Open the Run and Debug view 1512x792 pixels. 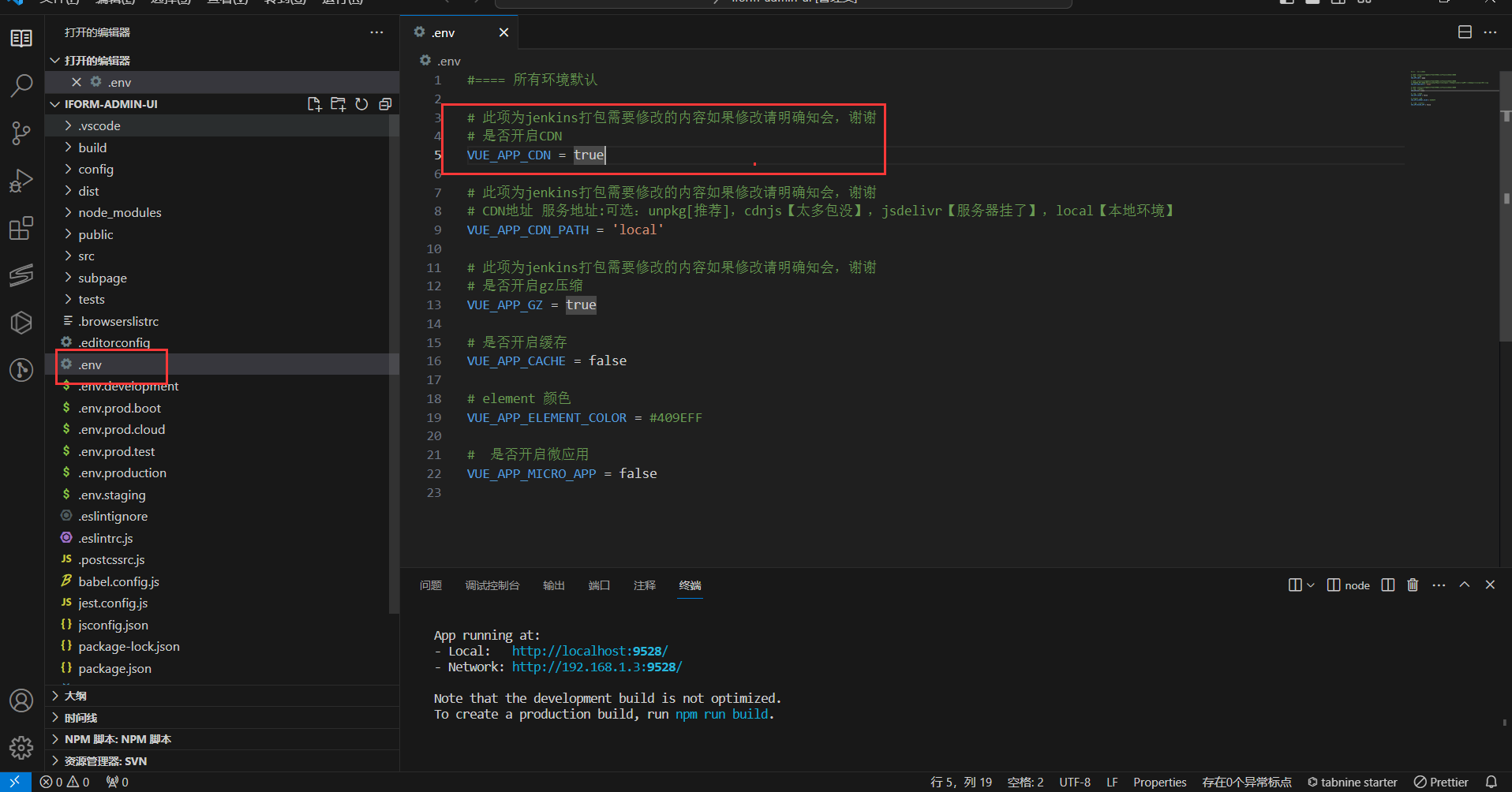coord(21,181)
